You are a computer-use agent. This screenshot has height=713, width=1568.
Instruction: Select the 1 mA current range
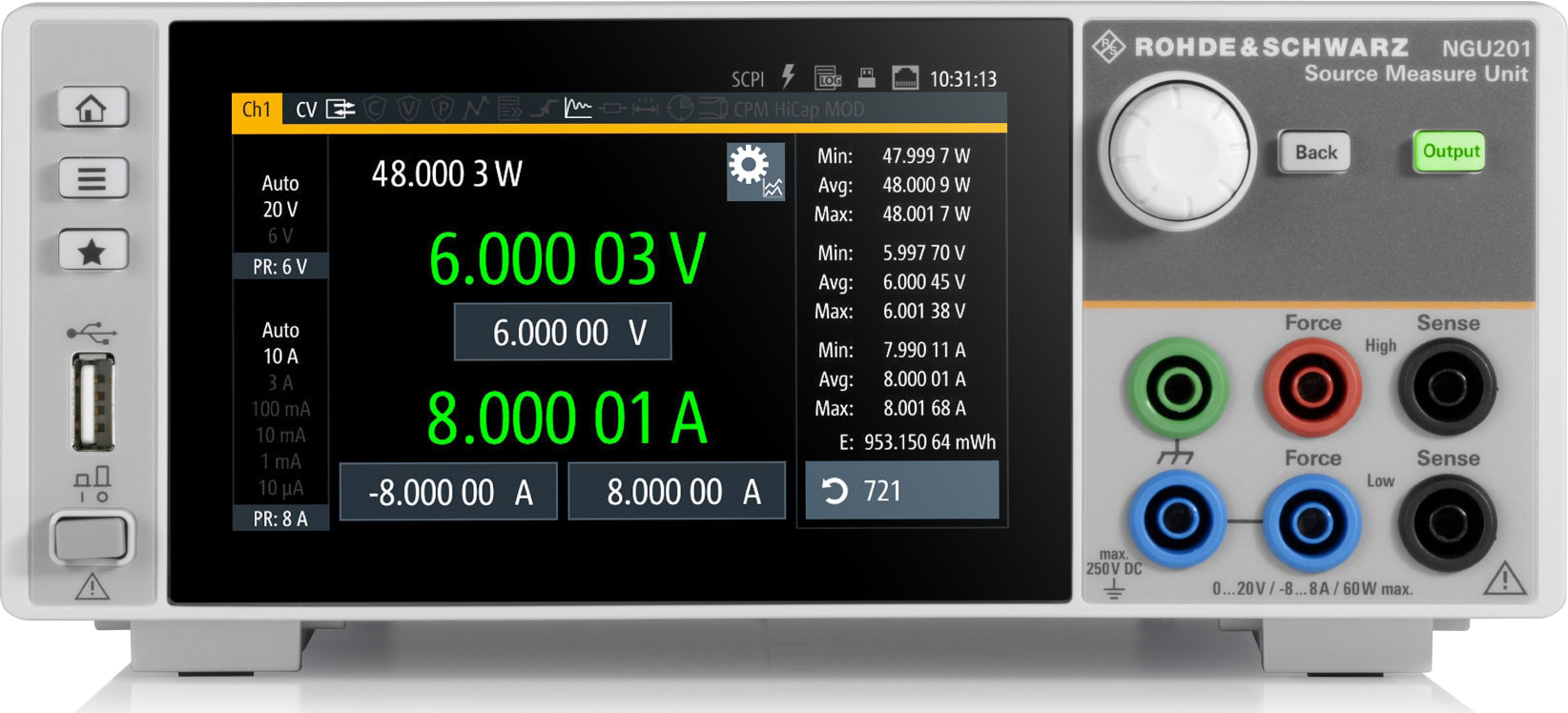coord(280,461)
